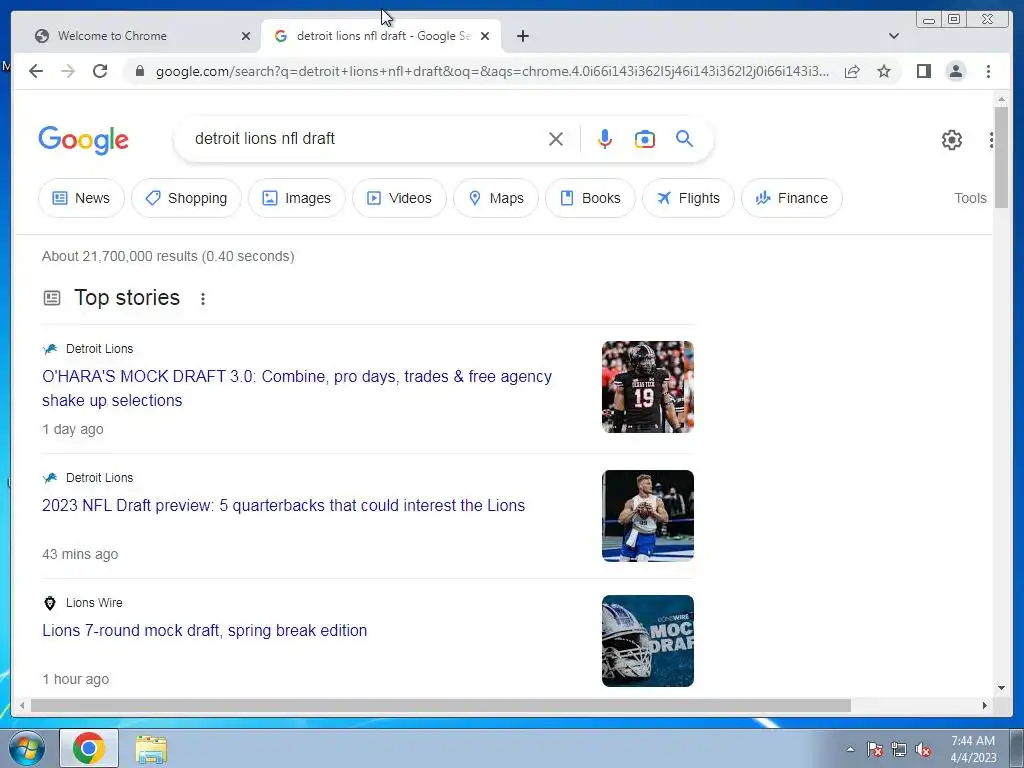Click the horizontal scrollbar left arrow
The image size is (1024, 768).
click(x=22, y=705)
